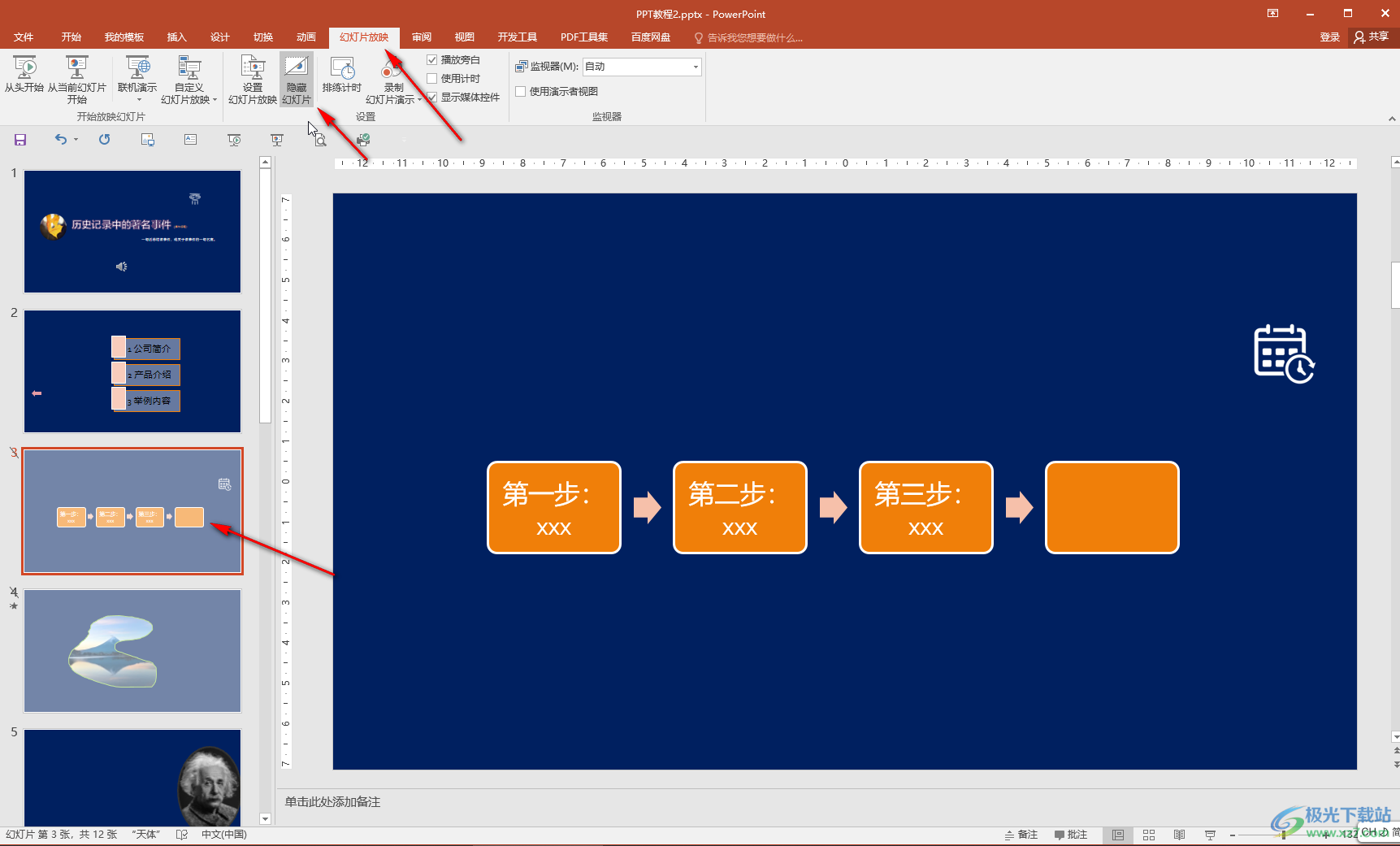This screenshot has height=846, width=1400.
Task: Start slideshow from beginning (从头开始)
Action: (x=24, y=75)
